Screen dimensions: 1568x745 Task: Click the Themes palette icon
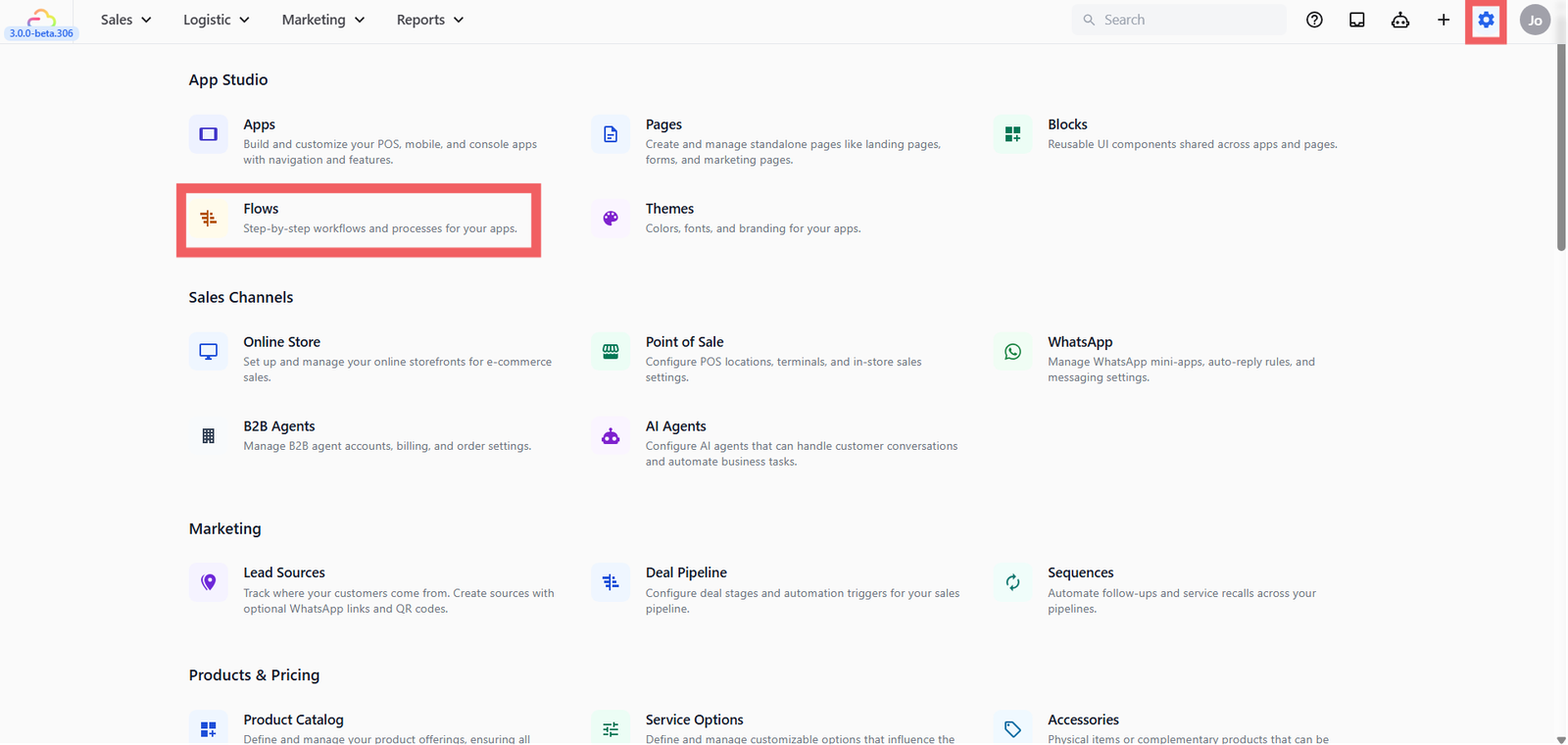(611, 219)
